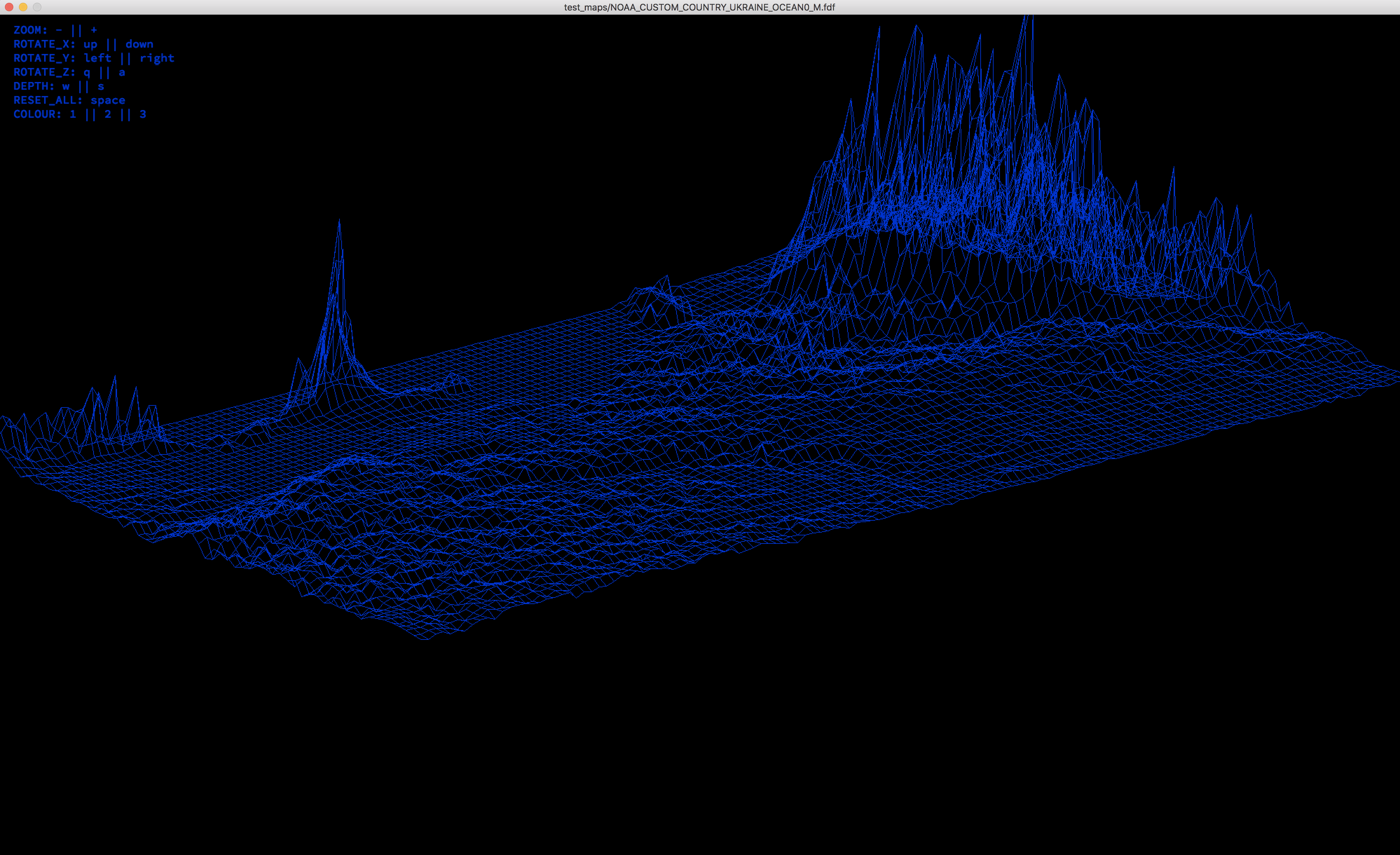Click the greyed-out maximize window button

(x=37, y=7)
